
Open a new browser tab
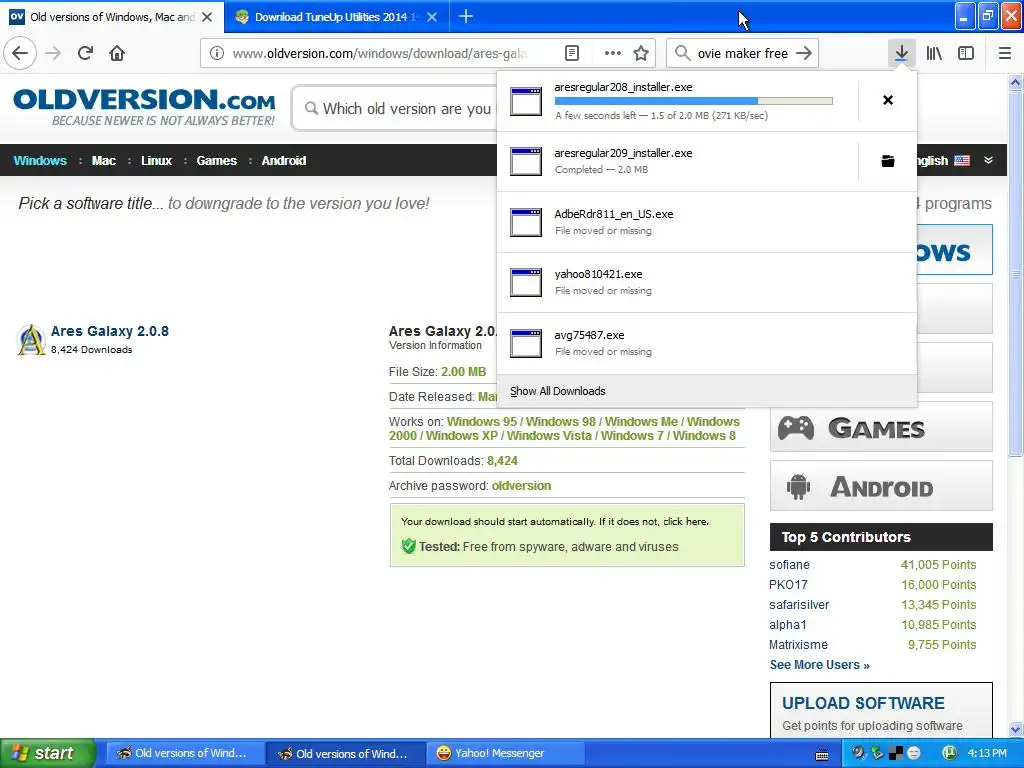(x=466, y=16)
